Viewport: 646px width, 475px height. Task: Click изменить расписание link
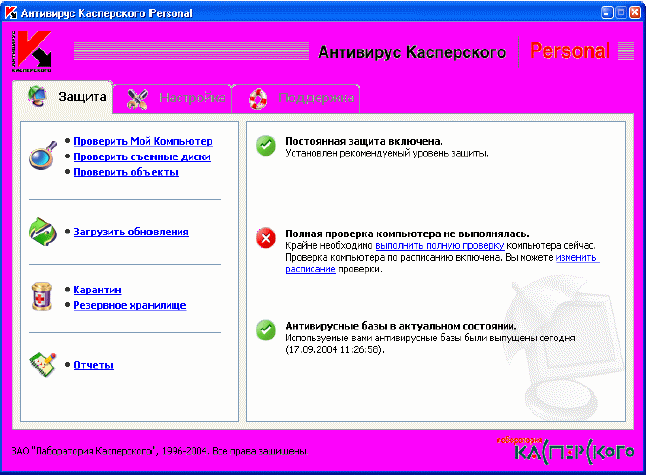tap(577, 257)
